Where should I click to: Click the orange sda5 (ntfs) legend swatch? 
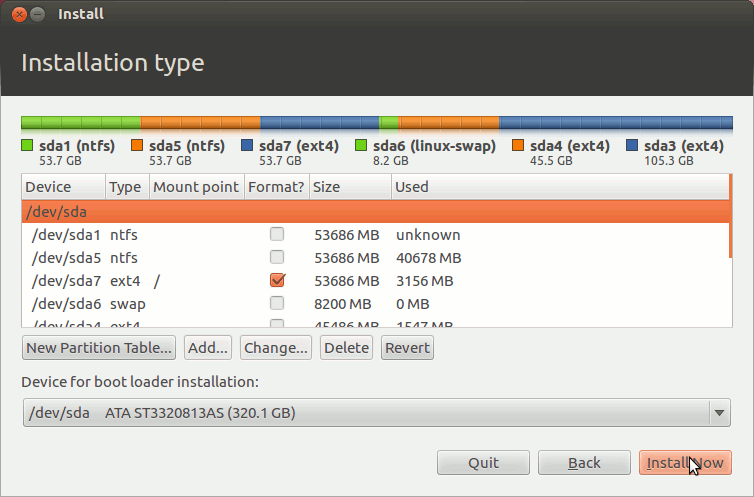(x=138, y=146)
